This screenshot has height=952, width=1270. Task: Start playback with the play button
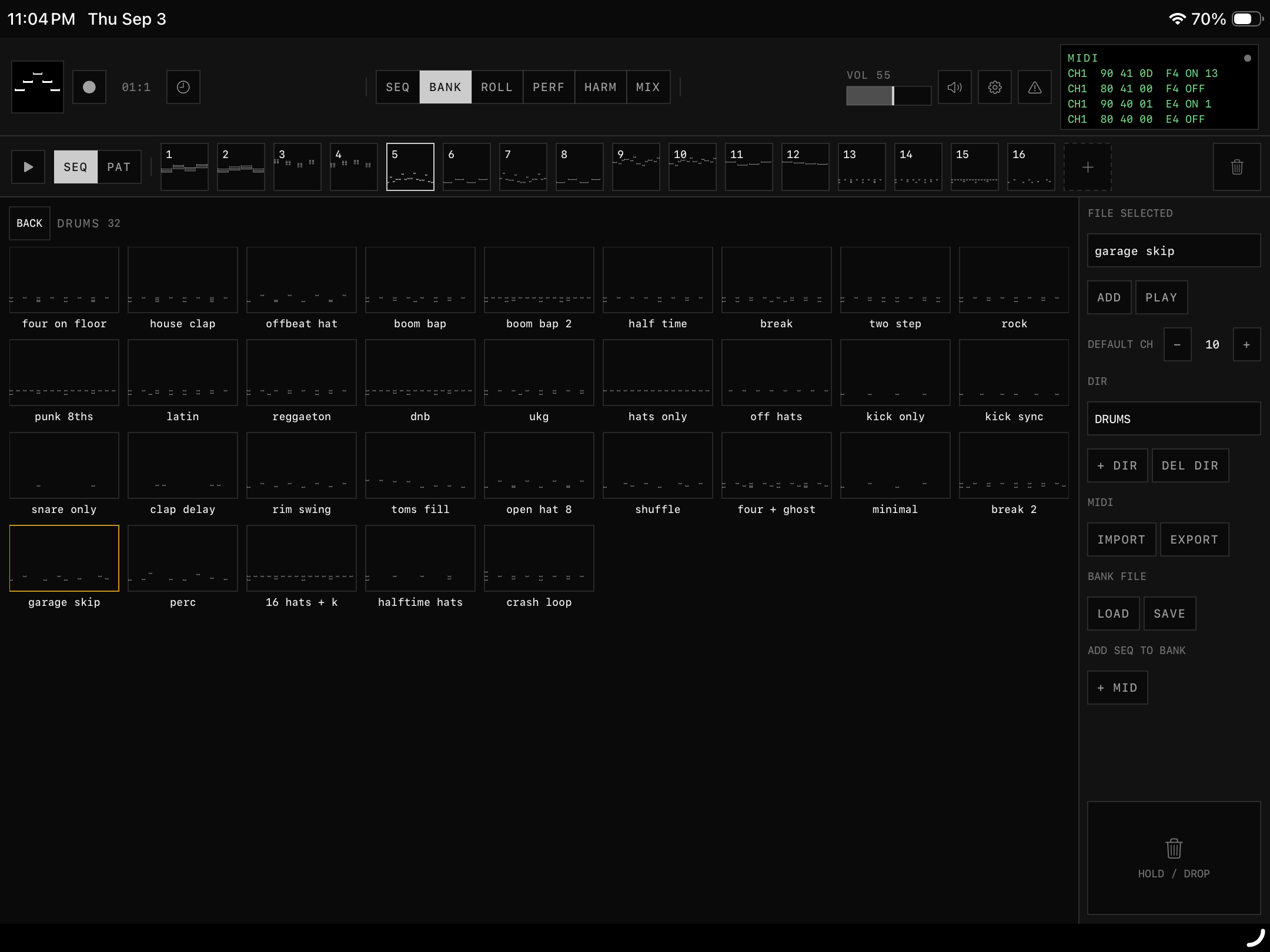[28, 167]
